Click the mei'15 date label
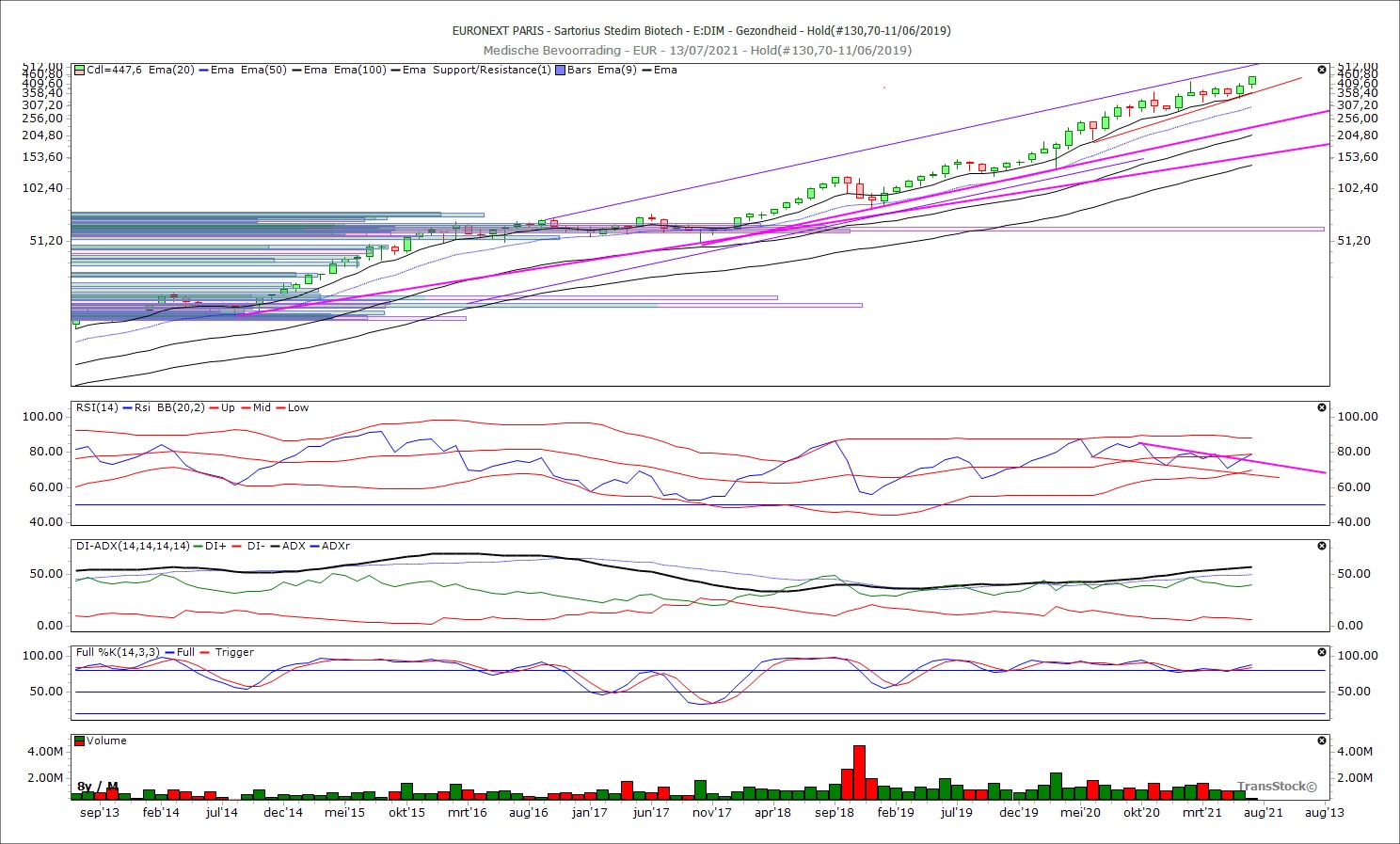The image size is (1400, 844). 344,812
